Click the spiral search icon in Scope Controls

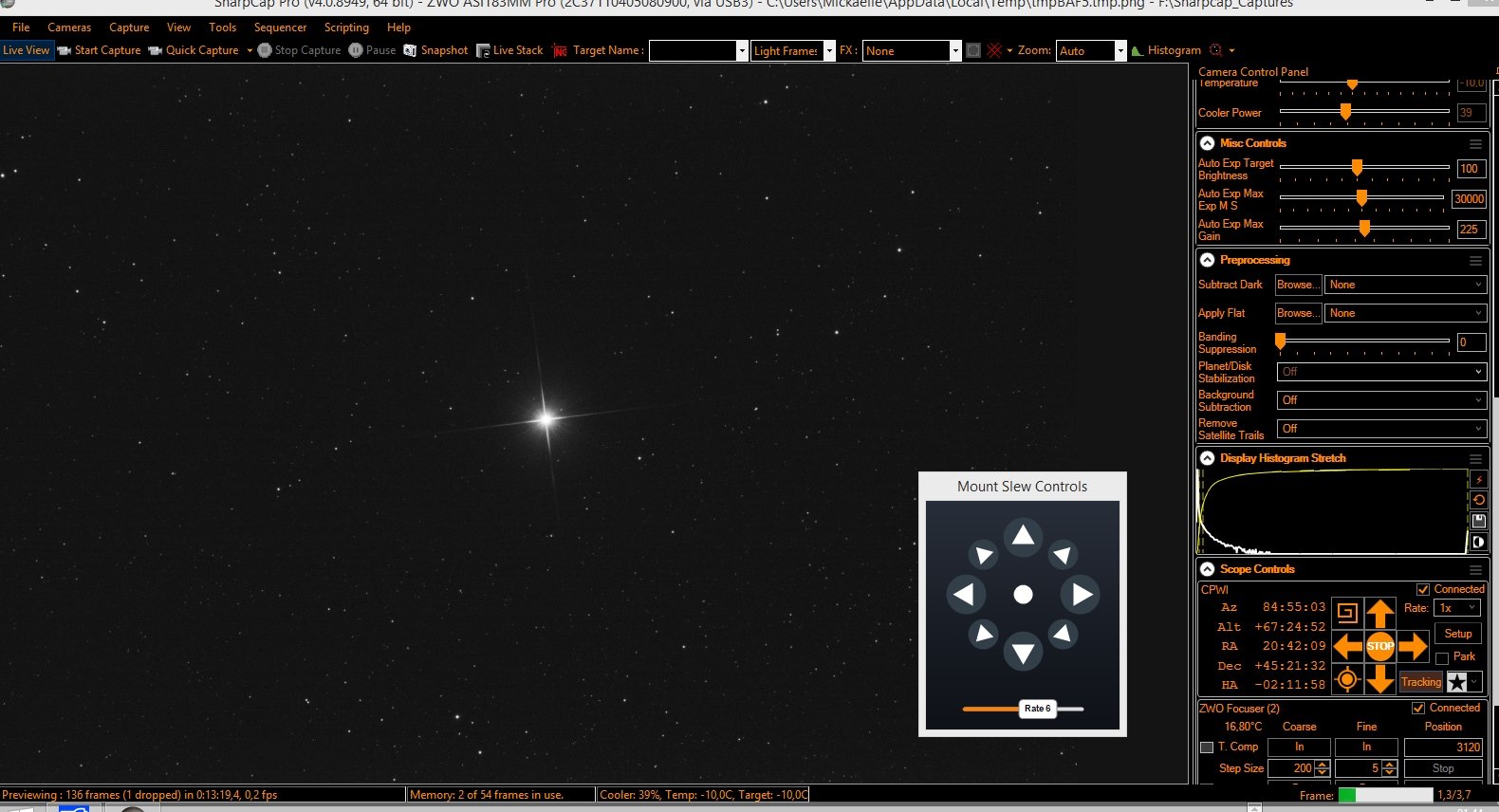pos(1347,613)
